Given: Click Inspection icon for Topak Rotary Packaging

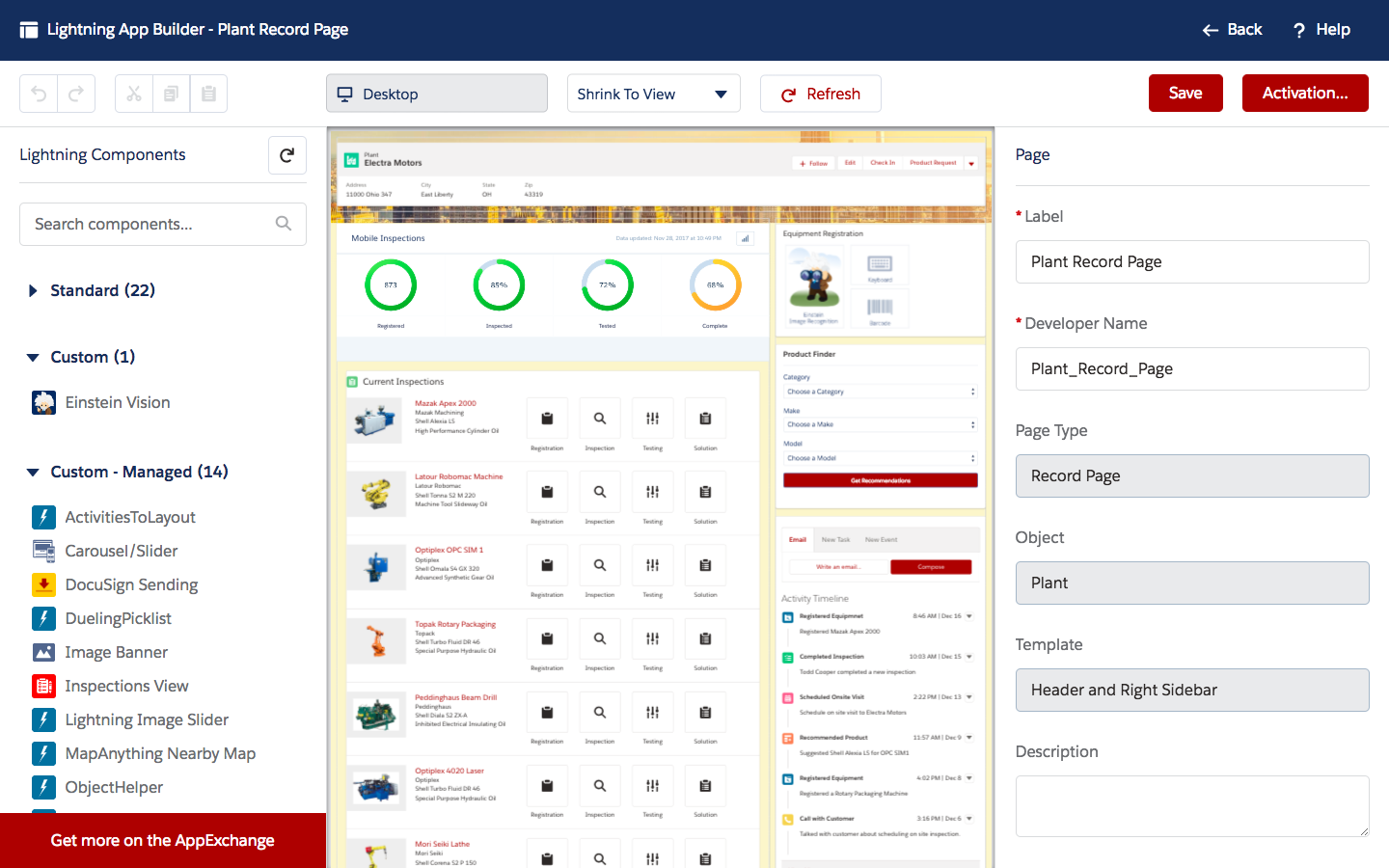Looking at the screenshot, I should (600, 638).
